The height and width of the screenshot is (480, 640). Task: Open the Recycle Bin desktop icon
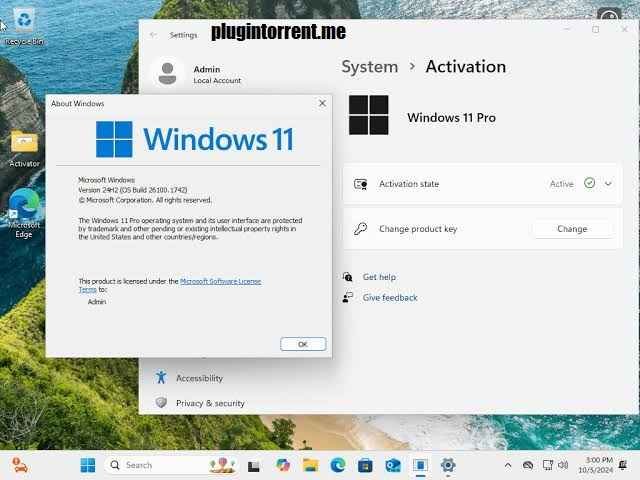coord(24,27)
